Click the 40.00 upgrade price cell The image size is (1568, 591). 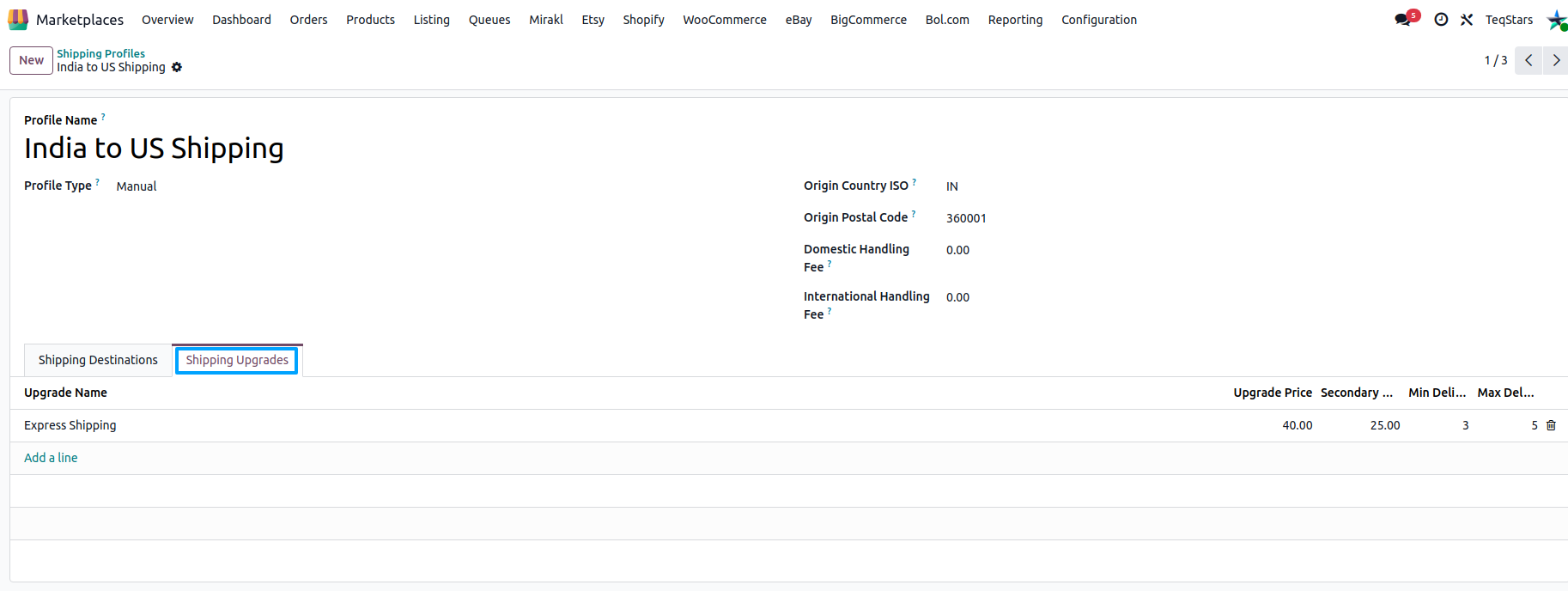1297,425
